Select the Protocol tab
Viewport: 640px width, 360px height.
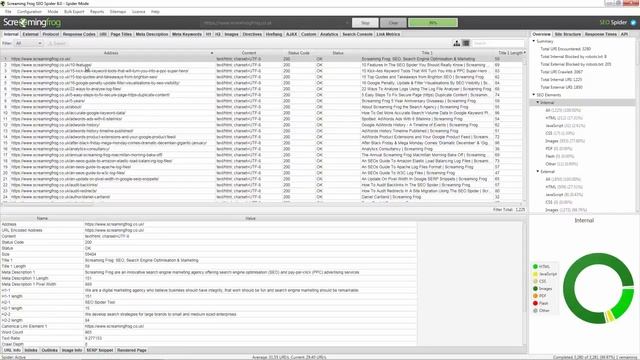coord(51,34)
